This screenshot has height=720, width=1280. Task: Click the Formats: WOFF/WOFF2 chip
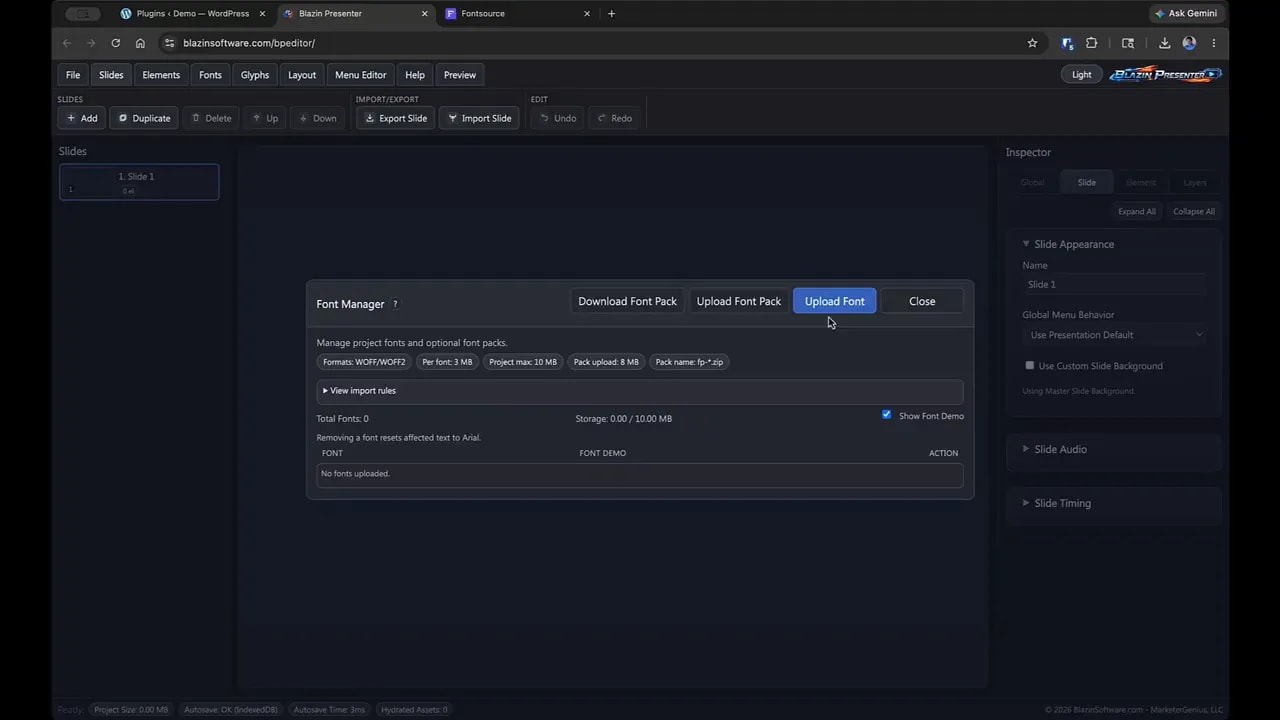click(x=364, y=362)
